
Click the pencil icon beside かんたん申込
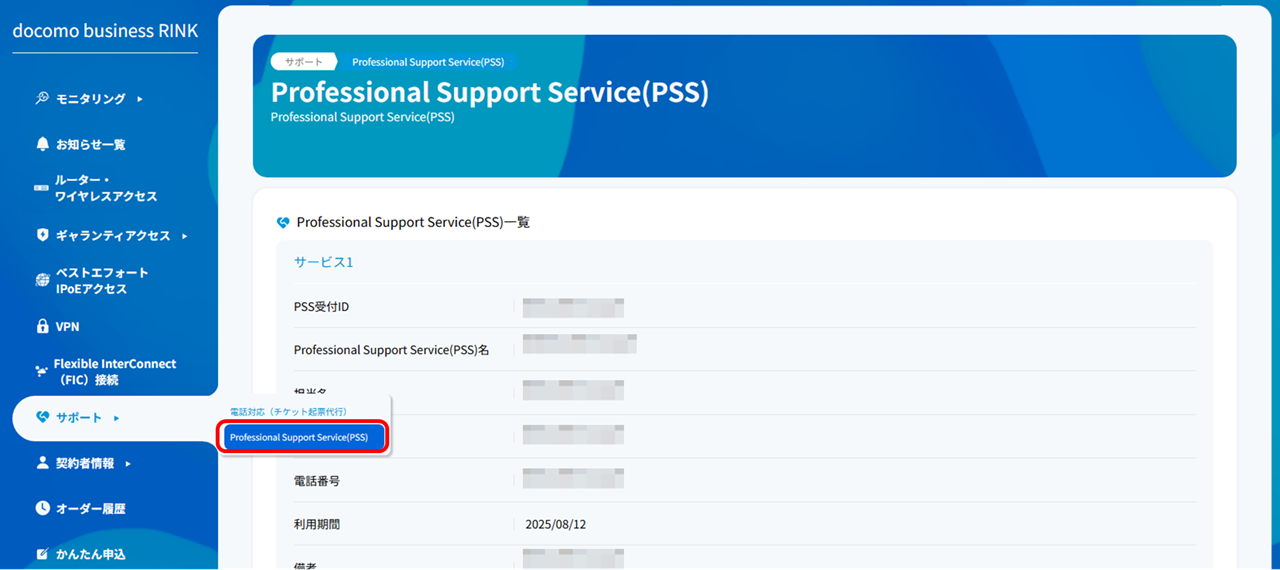[x=42, y=554]
